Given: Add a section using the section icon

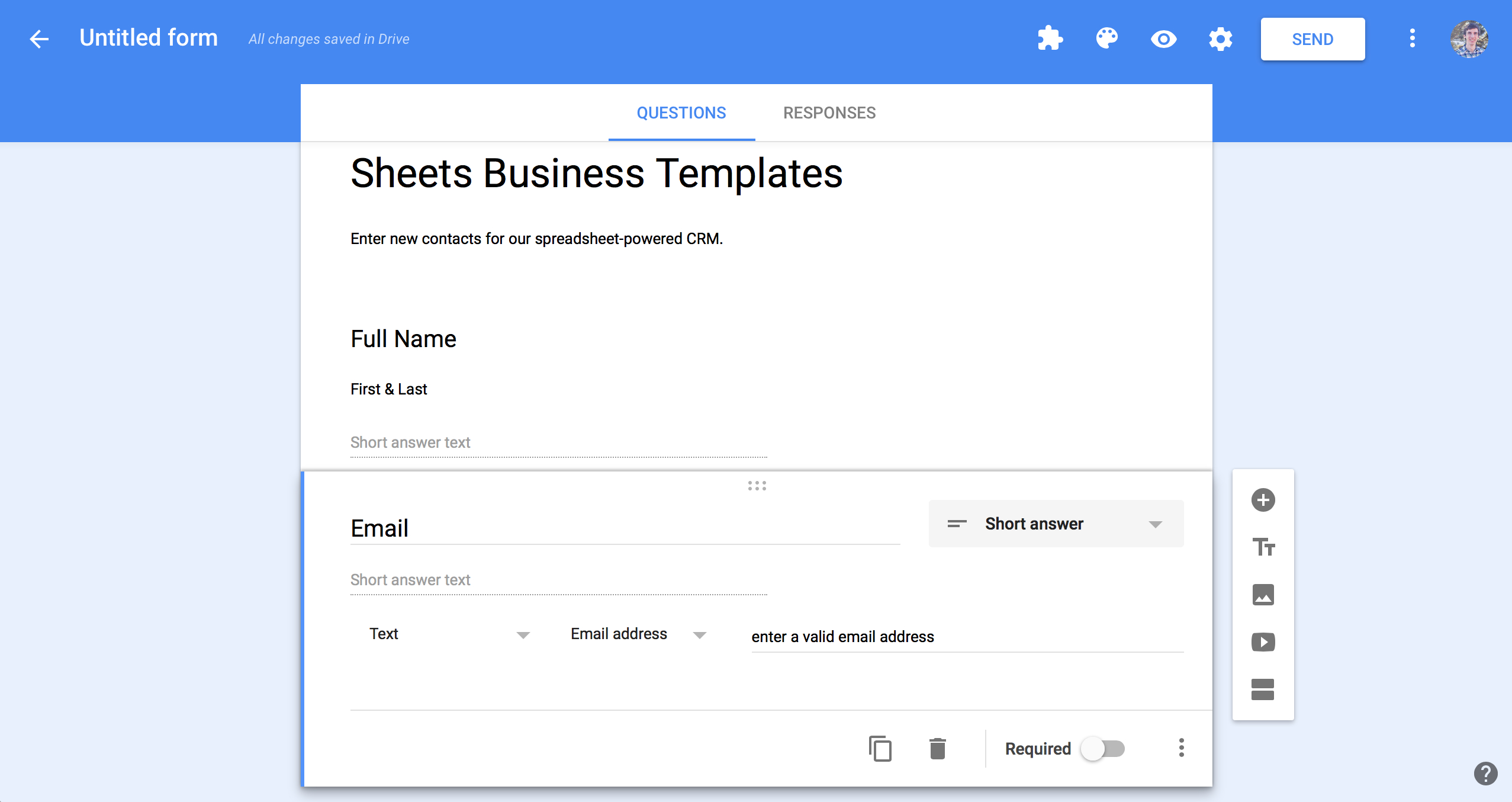Looking at the screenshot, I should (1263, 690).
